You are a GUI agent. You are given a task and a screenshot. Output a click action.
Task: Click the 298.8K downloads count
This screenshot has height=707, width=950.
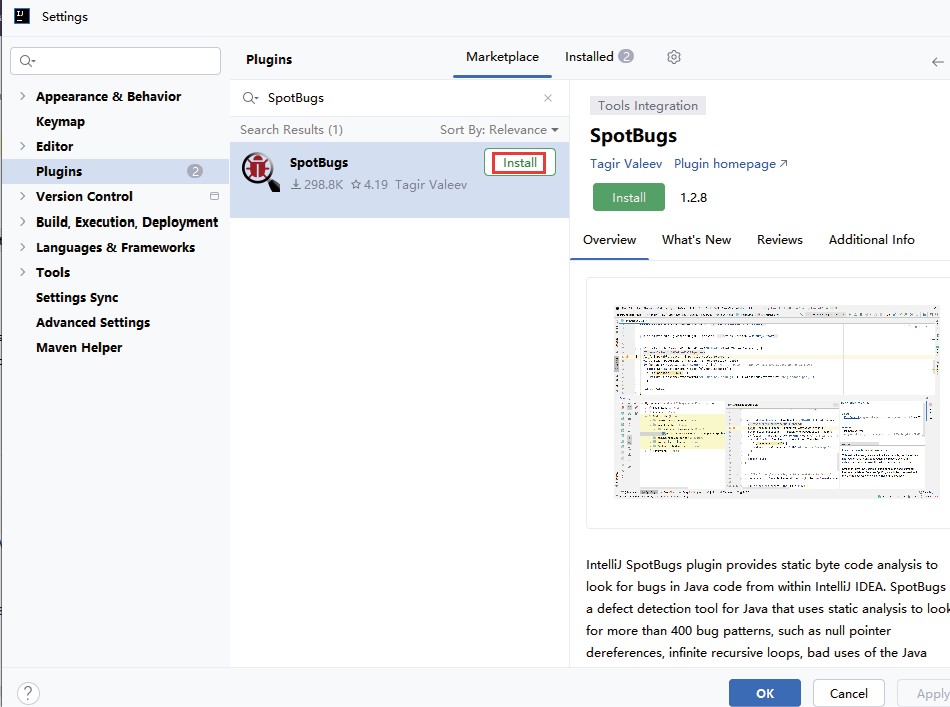tap(317, 185)
